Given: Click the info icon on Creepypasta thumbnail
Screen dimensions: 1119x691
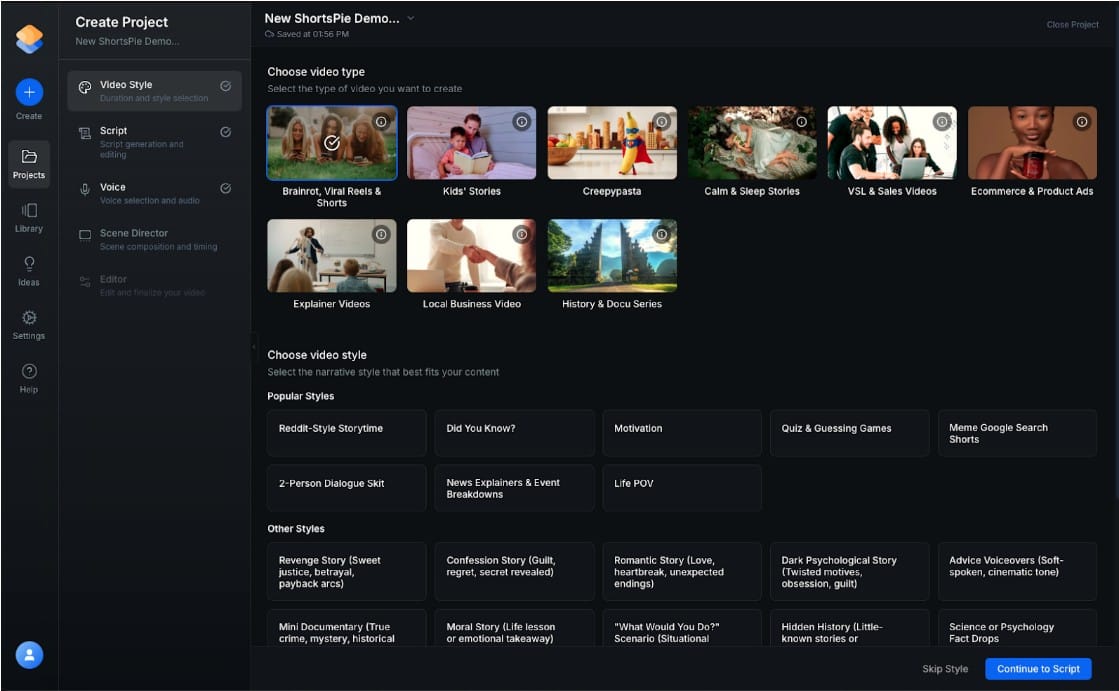Looking at the screenshot, I should [x=661, y=121].
